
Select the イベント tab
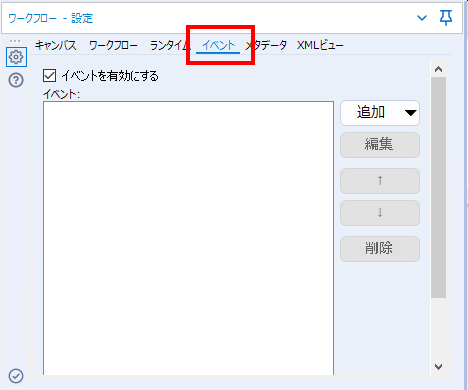pyautogui.click(x=218, y=45)
